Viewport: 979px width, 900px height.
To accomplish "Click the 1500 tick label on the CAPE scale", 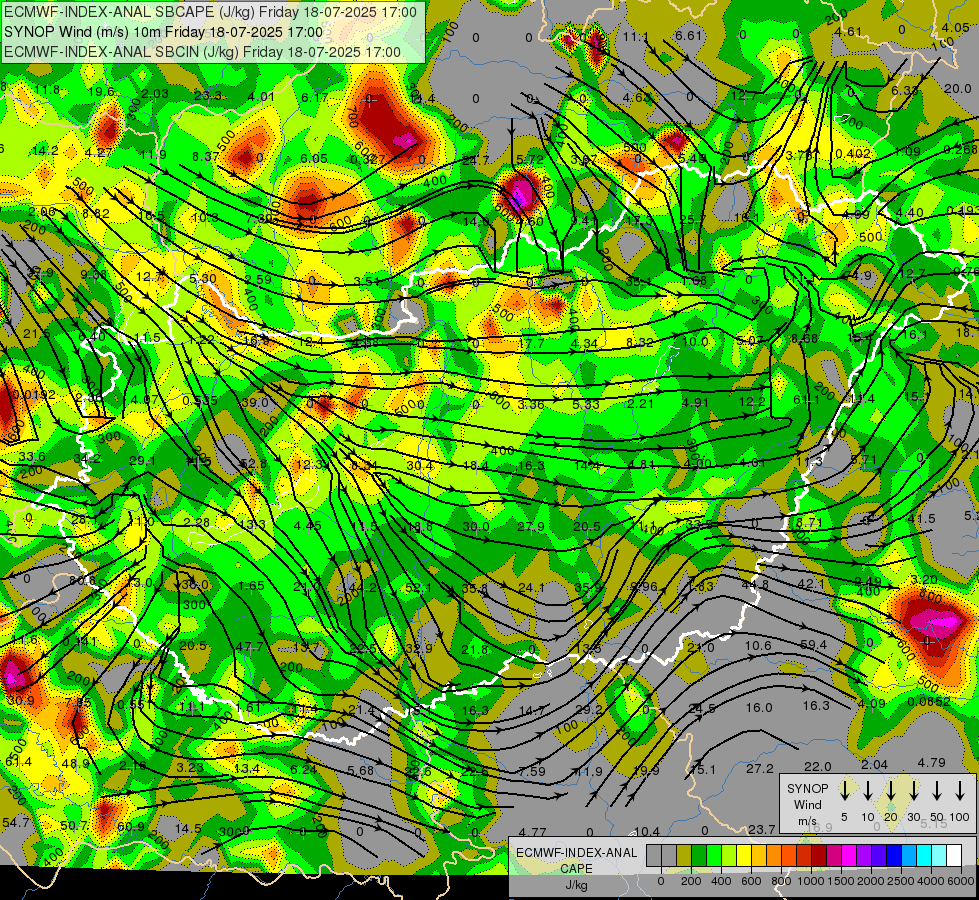I will [x=841, y=881].
